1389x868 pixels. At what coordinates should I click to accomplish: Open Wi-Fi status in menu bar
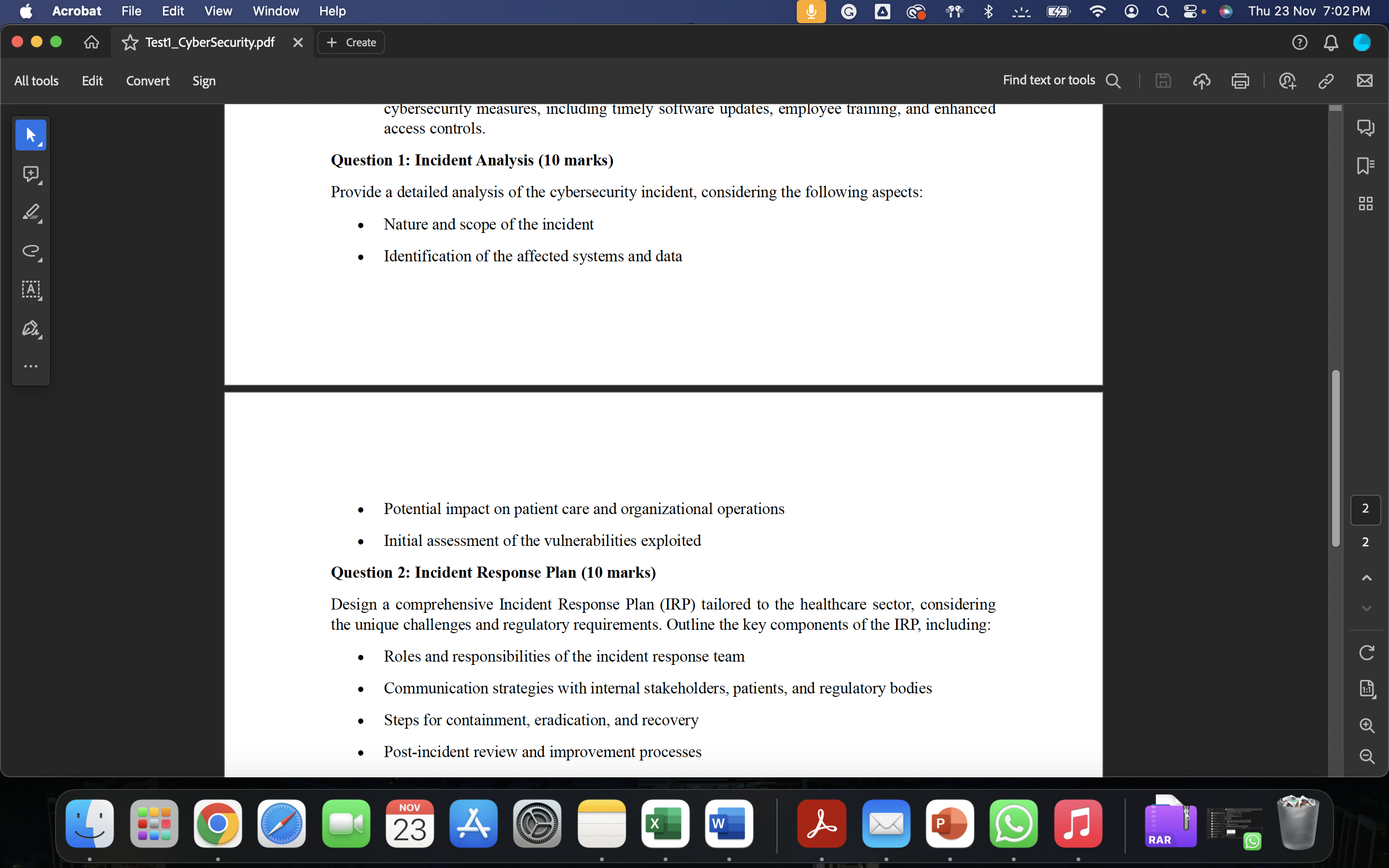coord(1097,12)
